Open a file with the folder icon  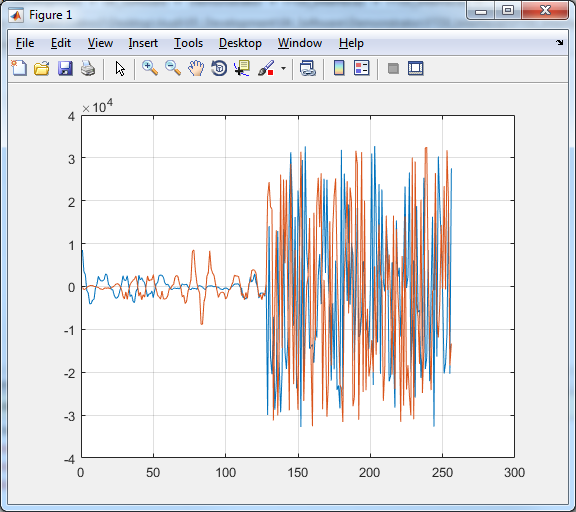point(42,68)
